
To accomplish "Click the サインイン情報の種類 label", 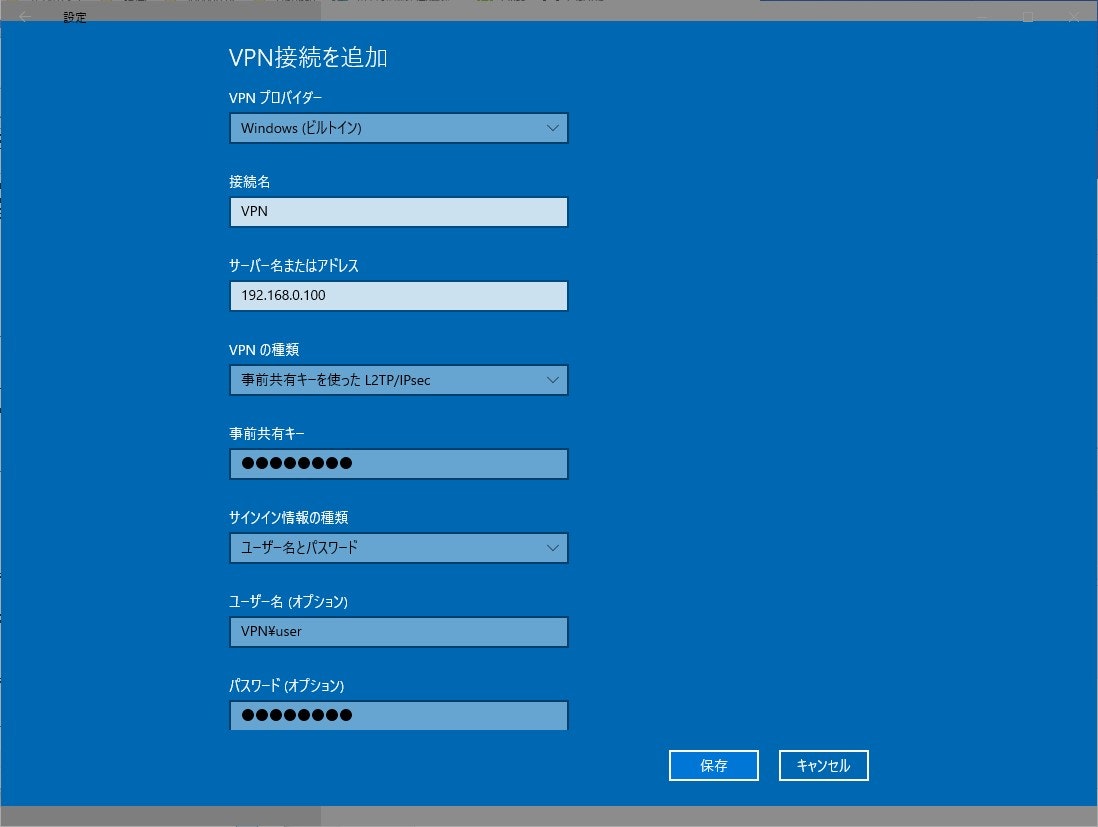I will (x=289, y=517).
